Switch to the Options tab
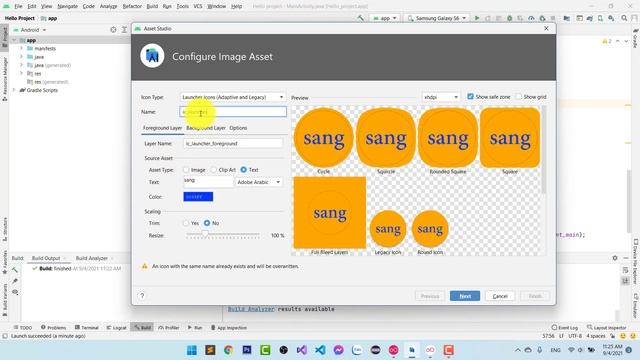 pos(238,128)
